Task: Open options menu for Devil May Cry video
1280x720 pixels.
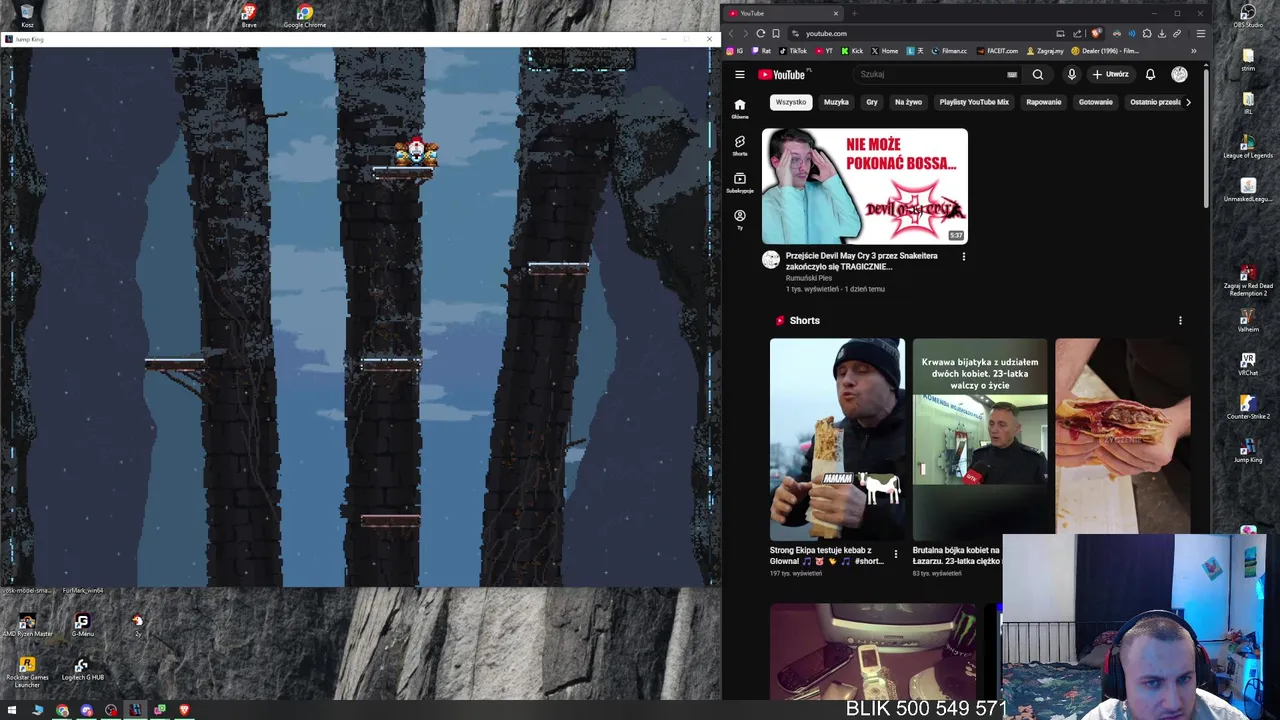Action: click(963, 257)
